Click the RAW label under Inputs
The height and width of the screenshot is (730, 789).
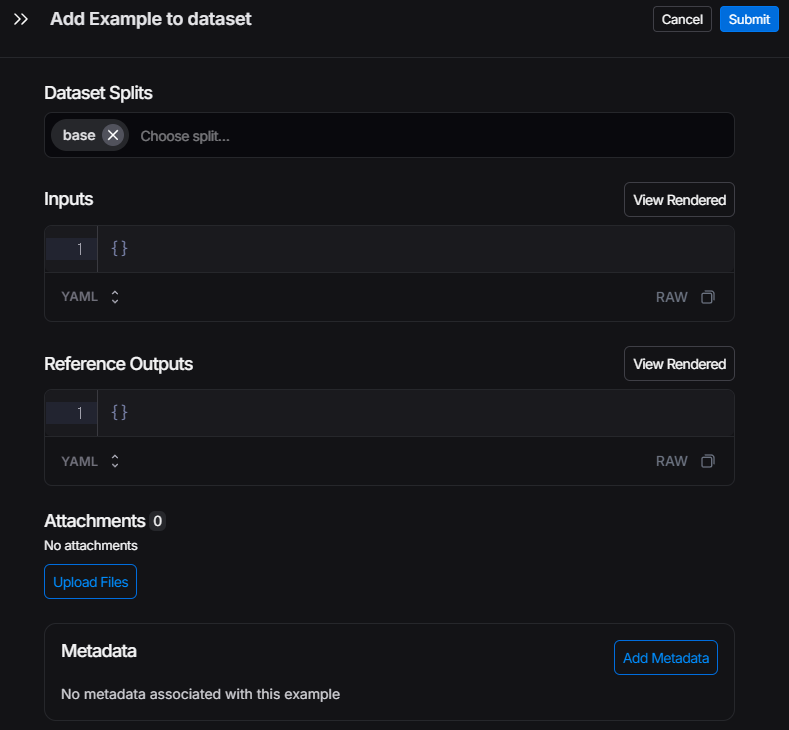671,297
